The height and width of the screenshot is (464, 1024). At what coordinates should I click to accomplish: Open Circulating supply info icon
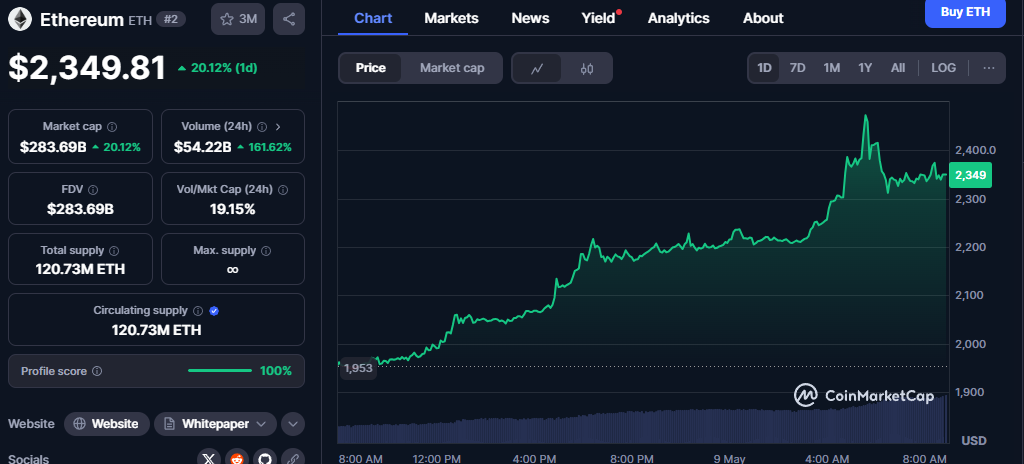click(x=198, y=311)
